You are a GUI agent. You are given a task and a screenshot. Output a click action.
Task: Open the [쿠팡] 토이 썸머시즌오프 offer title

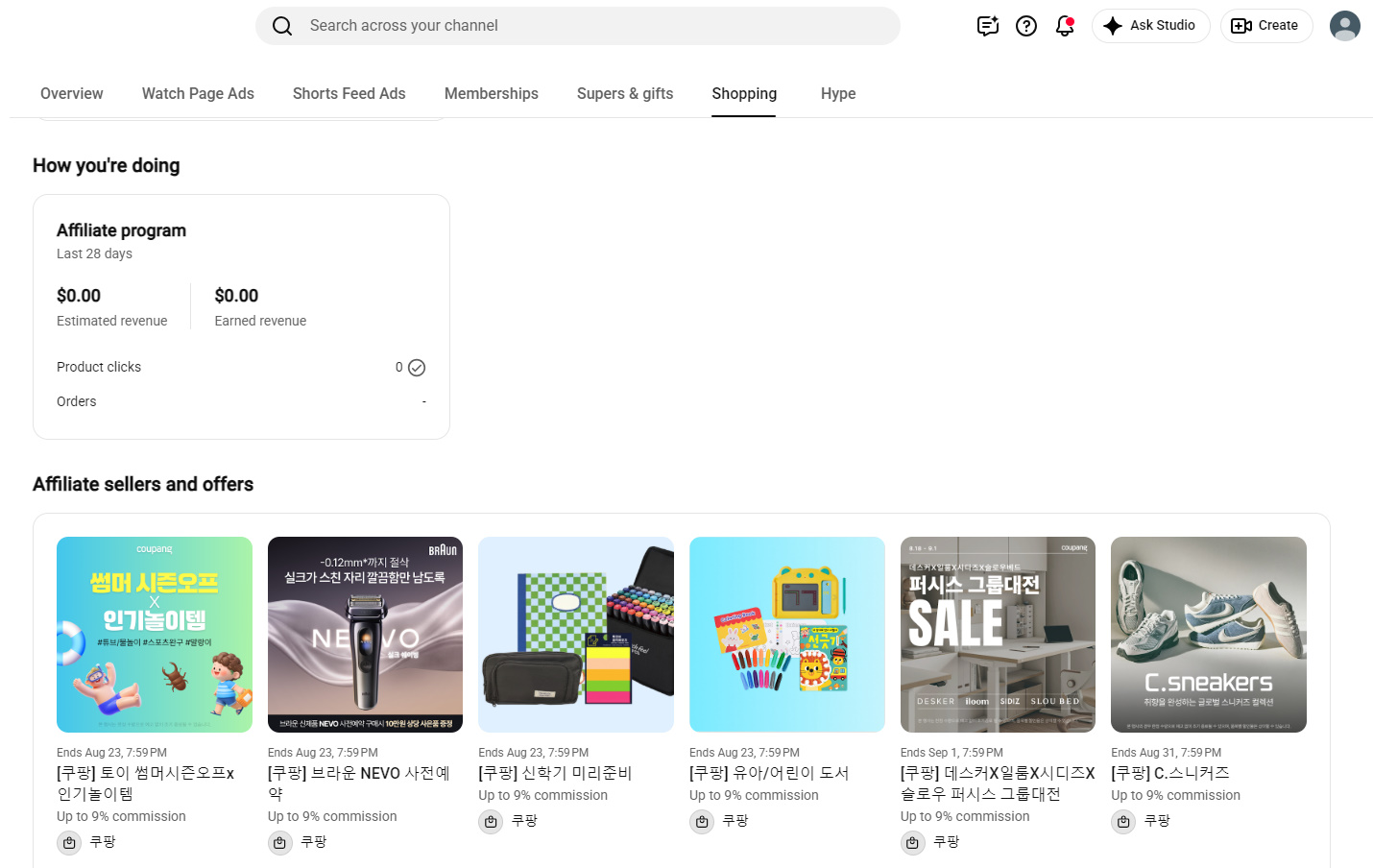pyautogui.click(x=146, y=784)
